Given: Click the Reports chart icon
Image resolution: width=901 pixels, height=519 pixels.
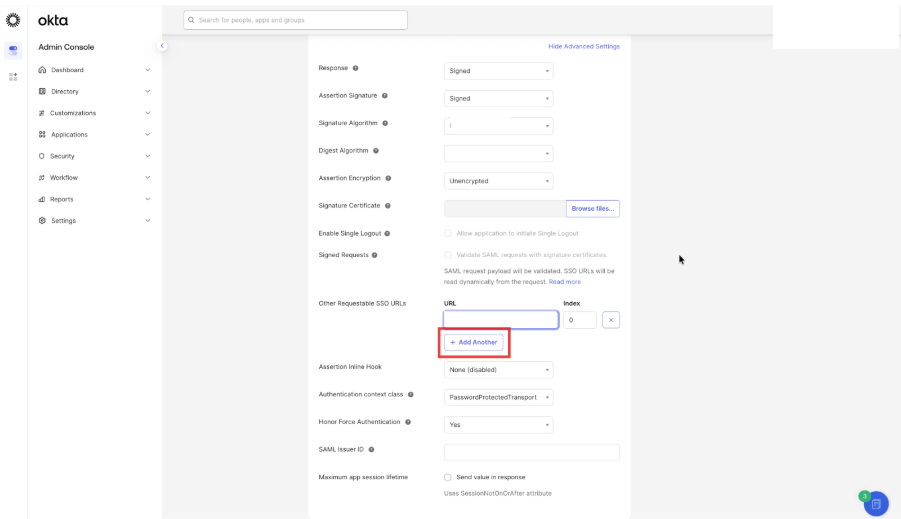Looking at the screenshot, I should 41,199.
